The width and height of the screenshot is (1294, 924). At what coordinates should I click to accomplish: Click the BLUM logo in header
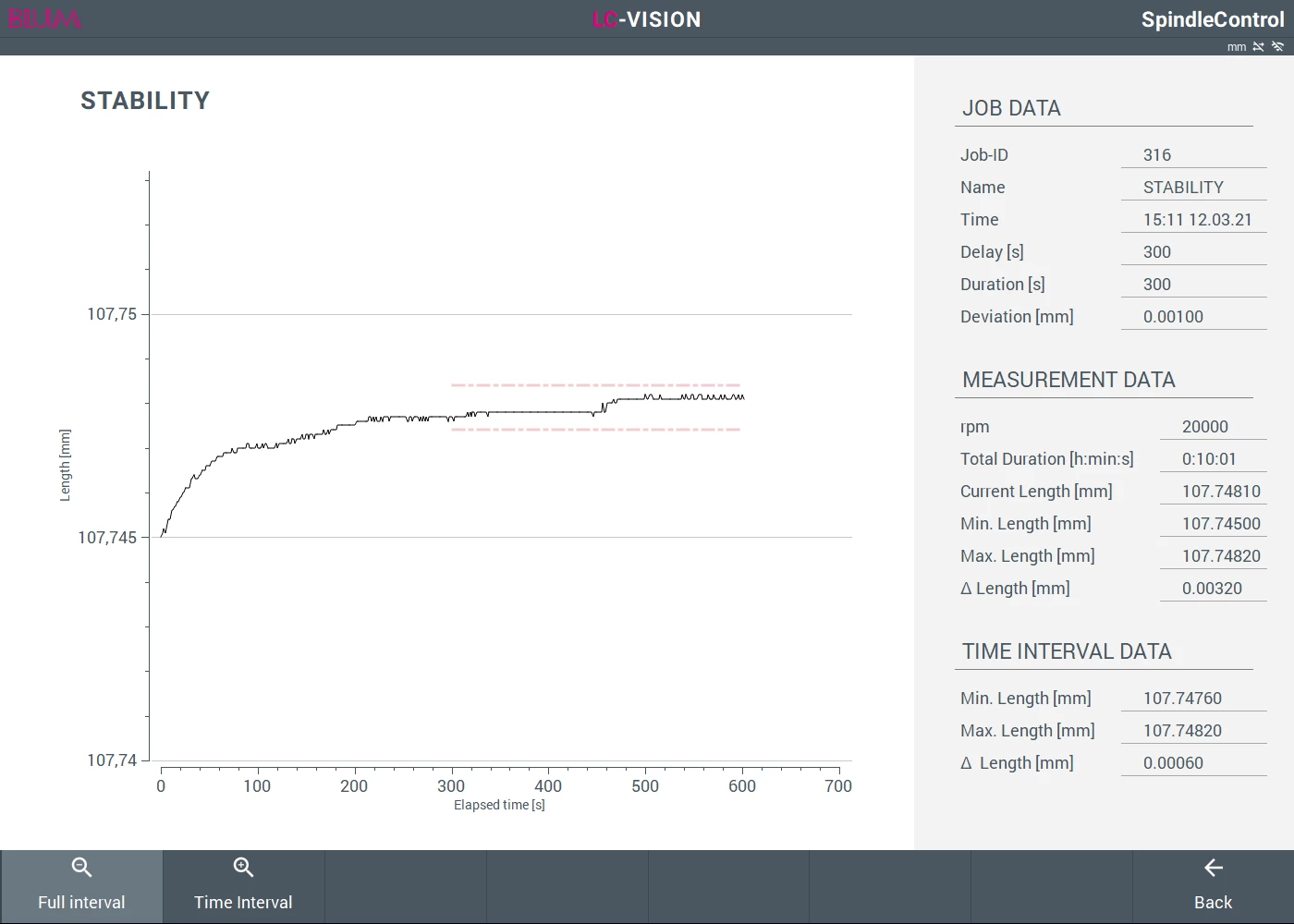pyautogui.click(x=44, y=19)
